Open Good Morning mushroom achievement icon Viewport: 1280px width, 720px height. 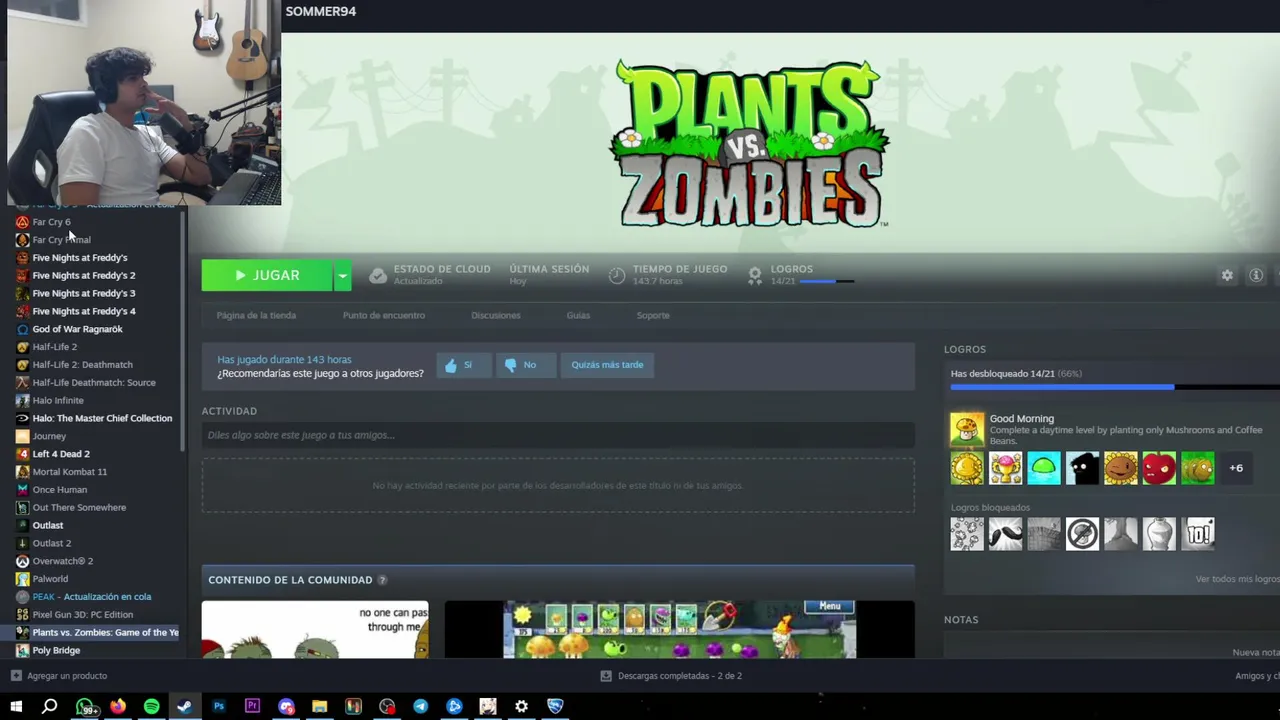(x=967, y=430)
